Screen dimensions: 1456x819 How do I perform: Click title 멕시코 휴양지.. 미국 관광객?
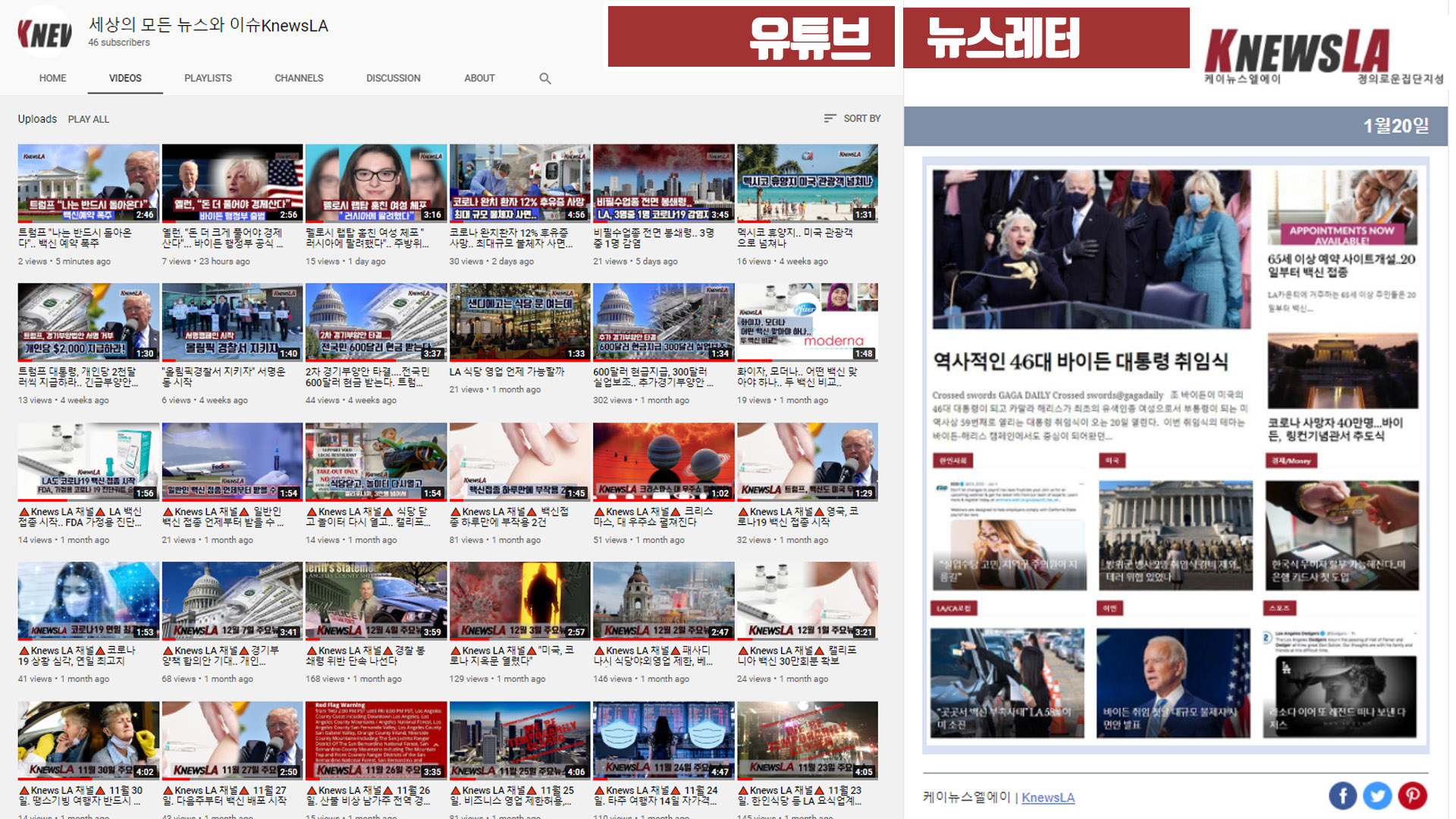[x=795, y=238]
